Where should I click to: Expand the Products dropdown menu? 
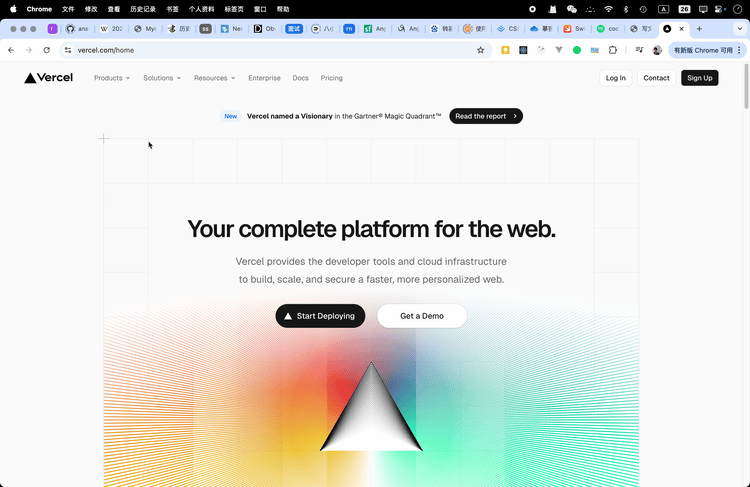coord(112,78)
